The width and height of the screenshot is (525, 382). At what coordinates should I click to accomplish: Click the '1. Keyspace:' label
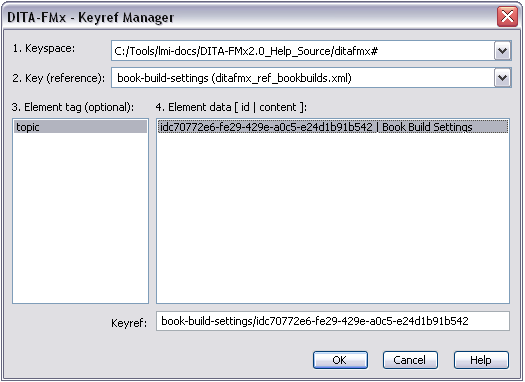44,49
